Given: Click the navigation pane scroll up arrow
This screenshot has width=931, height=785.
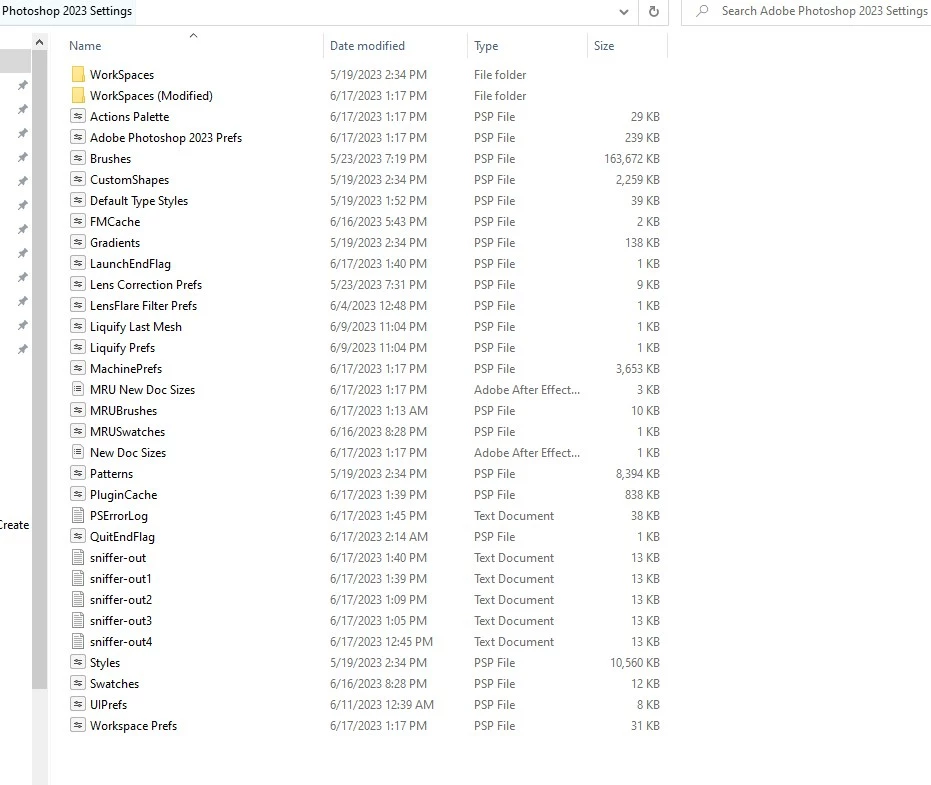Looking at the screenshot, I should click(x=39, y=42).
